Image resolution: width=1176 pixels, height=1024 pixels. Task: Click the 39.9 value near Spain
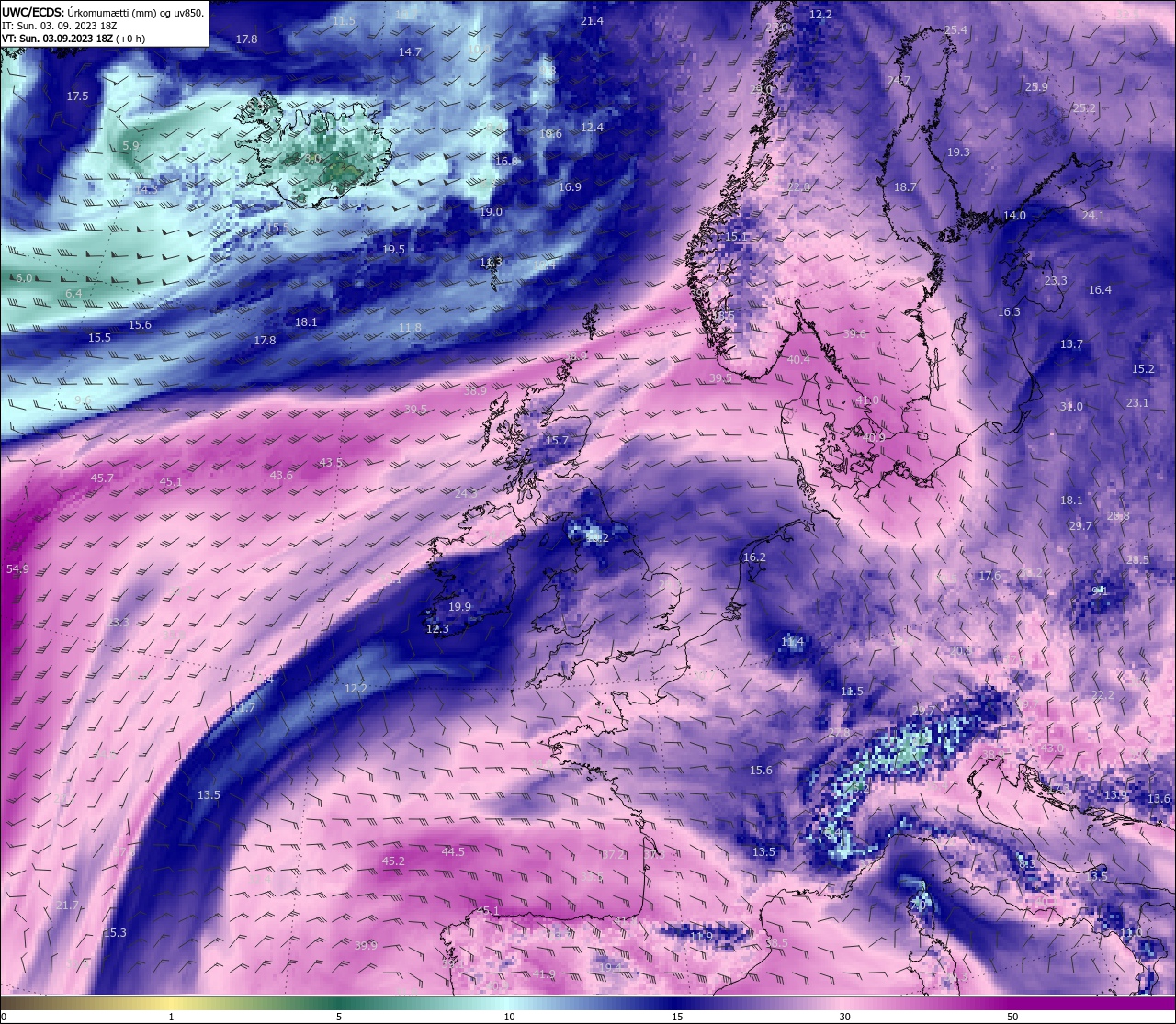[366, 945]
